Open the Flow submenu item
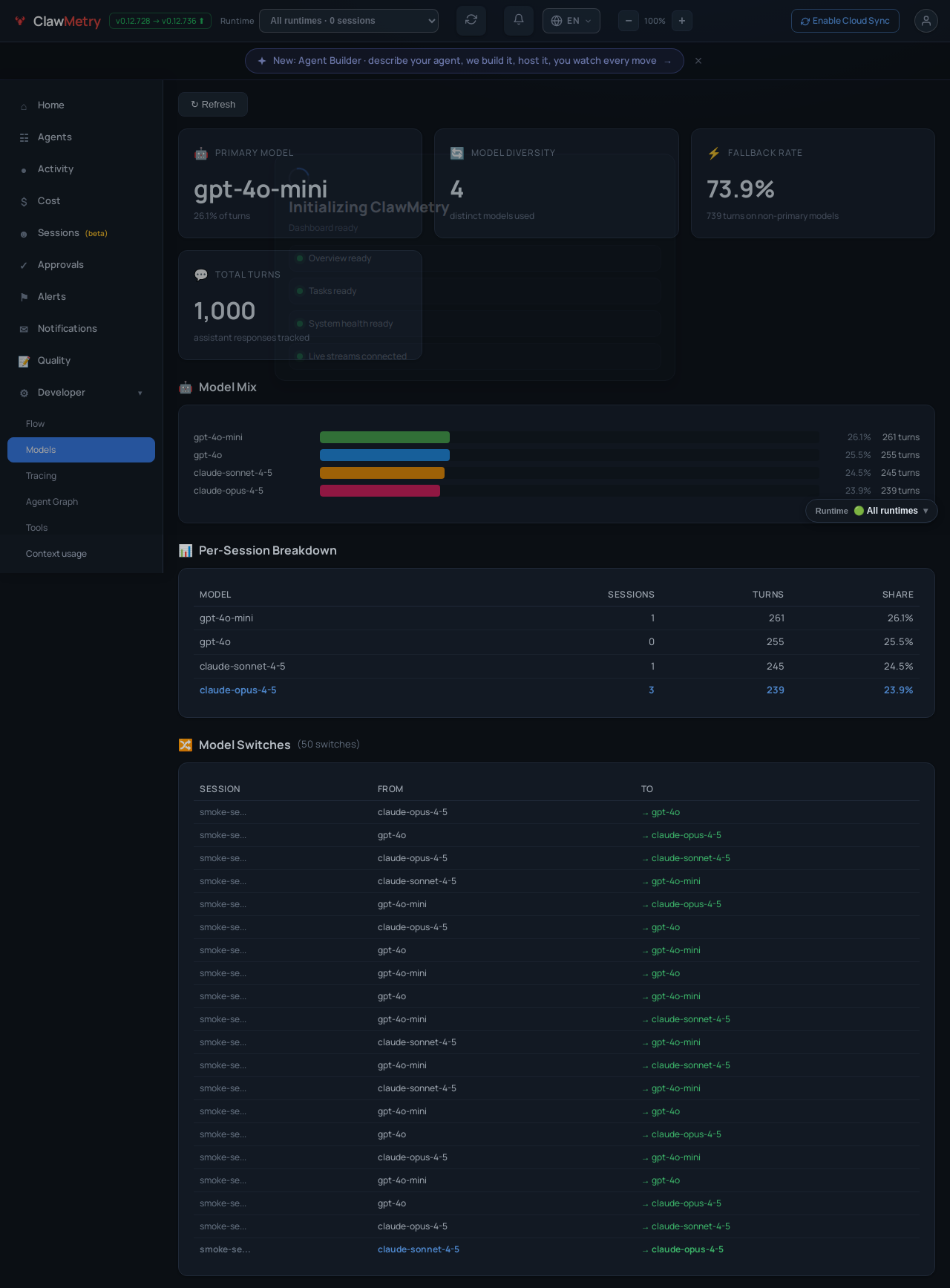 pyautogui.click(x=81, y=424)
